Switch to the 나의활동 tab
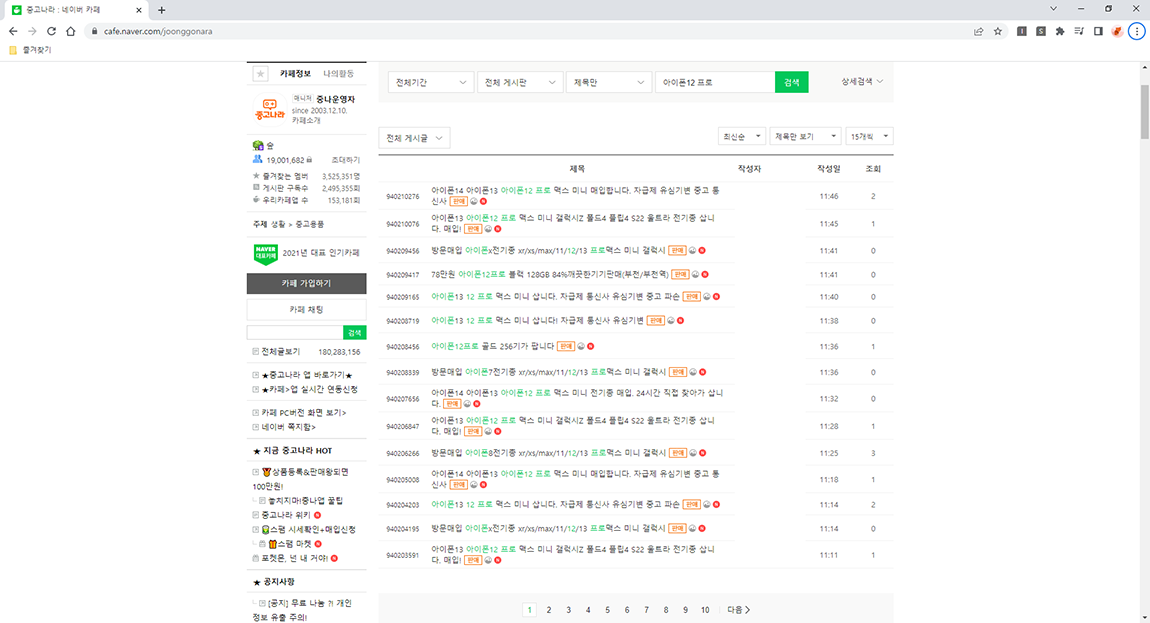The width and height of the screenshot is (1150, 623). (338, 73)
